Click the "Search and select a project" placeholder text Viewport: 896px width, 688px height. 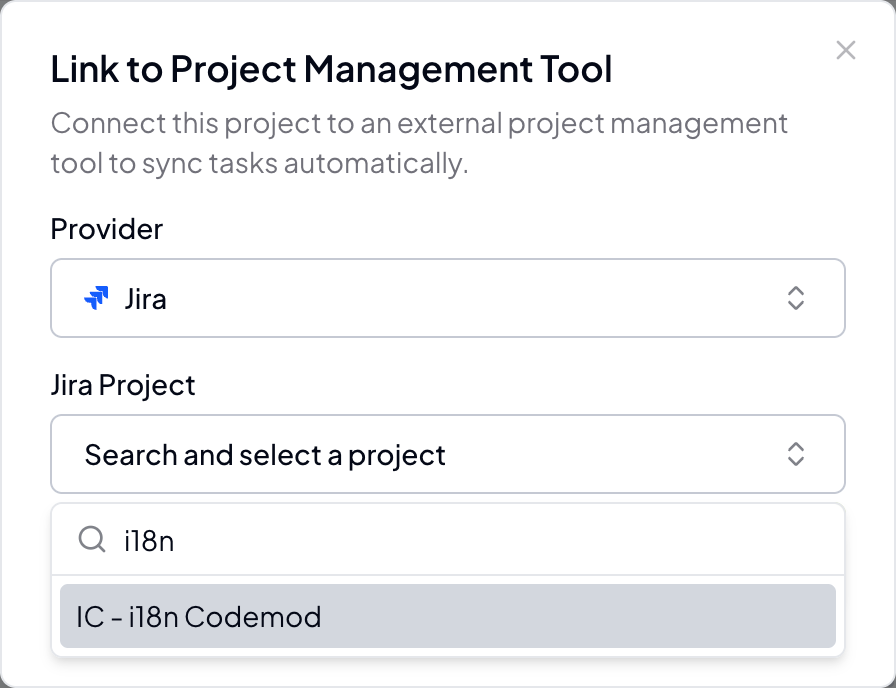265,455
